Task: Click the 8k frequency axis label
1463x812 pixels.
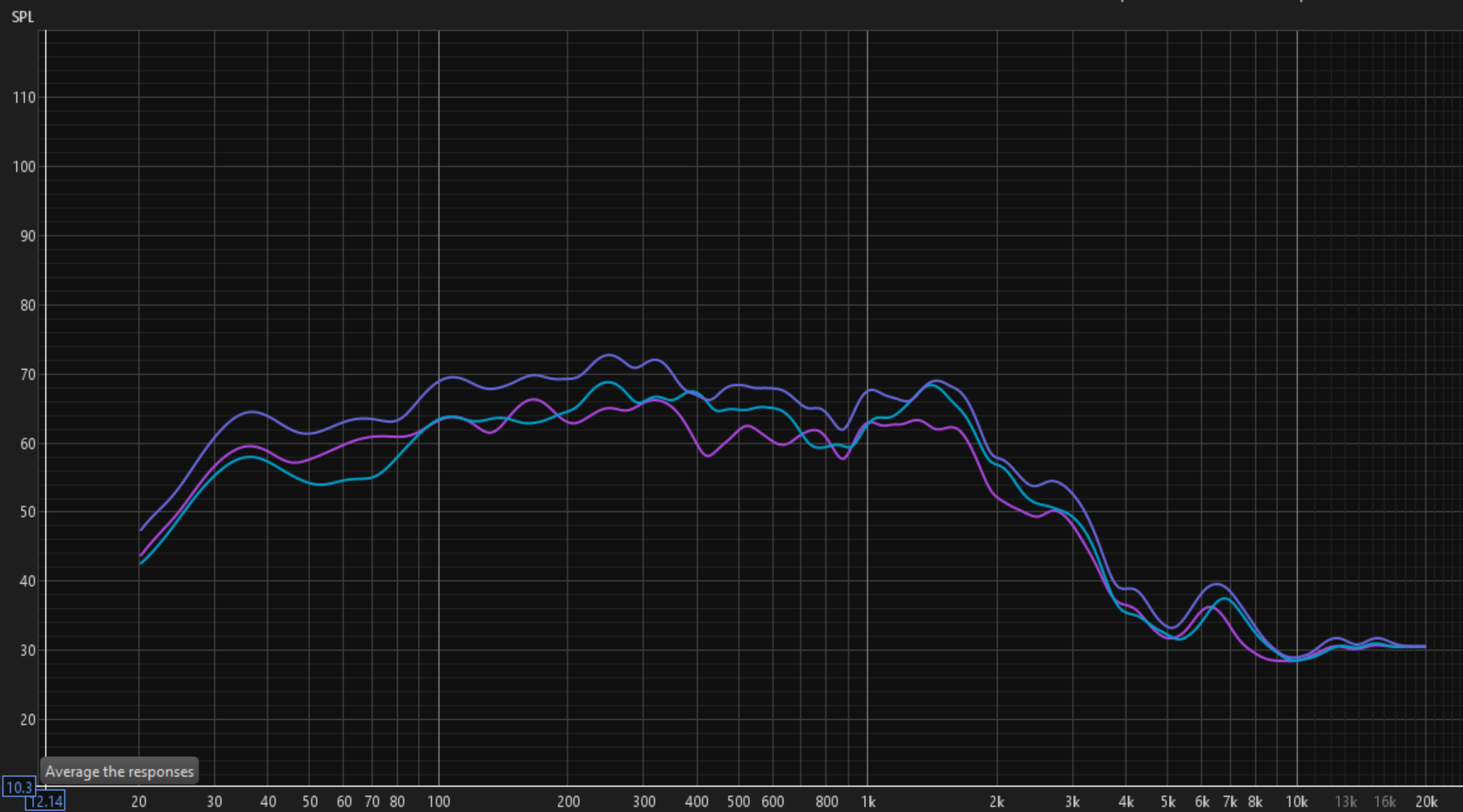Action: point(1255,801)
